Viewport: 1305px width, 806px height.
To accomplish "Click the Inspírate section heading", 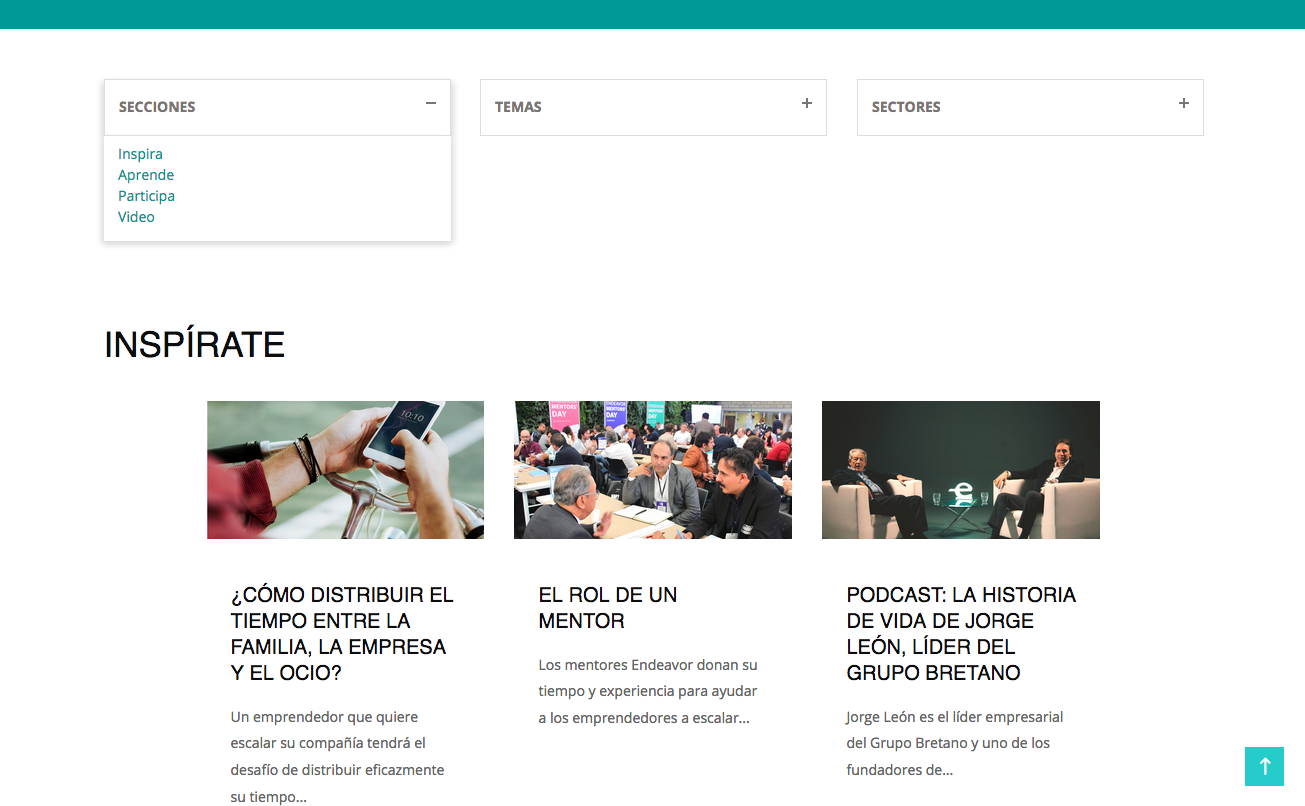I will [194, 344].
